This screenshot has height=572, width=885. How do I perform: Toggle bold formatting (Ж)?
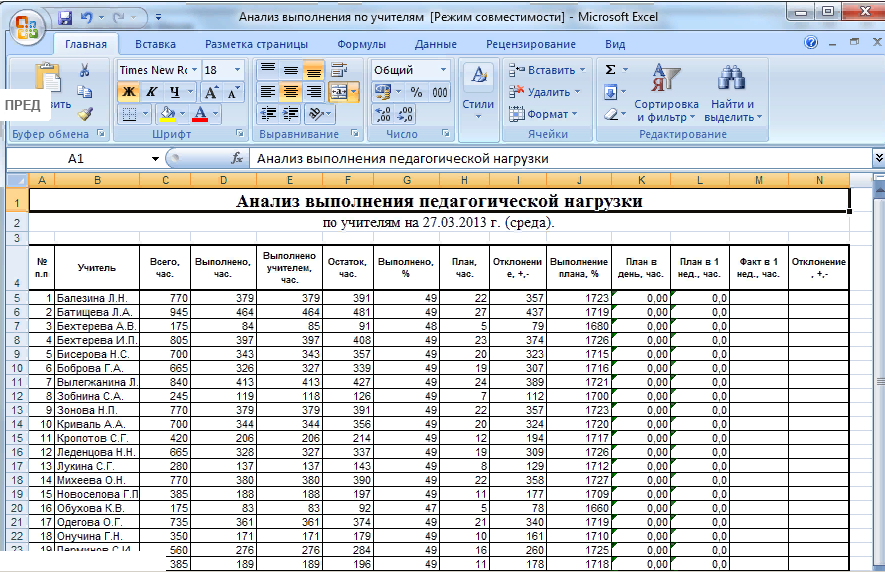(128, 92)
